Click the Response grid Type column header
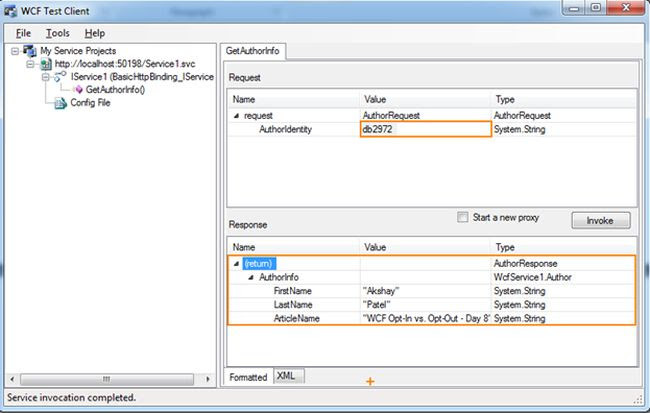The height and width of the screenshot is (413, 650). 563,248
